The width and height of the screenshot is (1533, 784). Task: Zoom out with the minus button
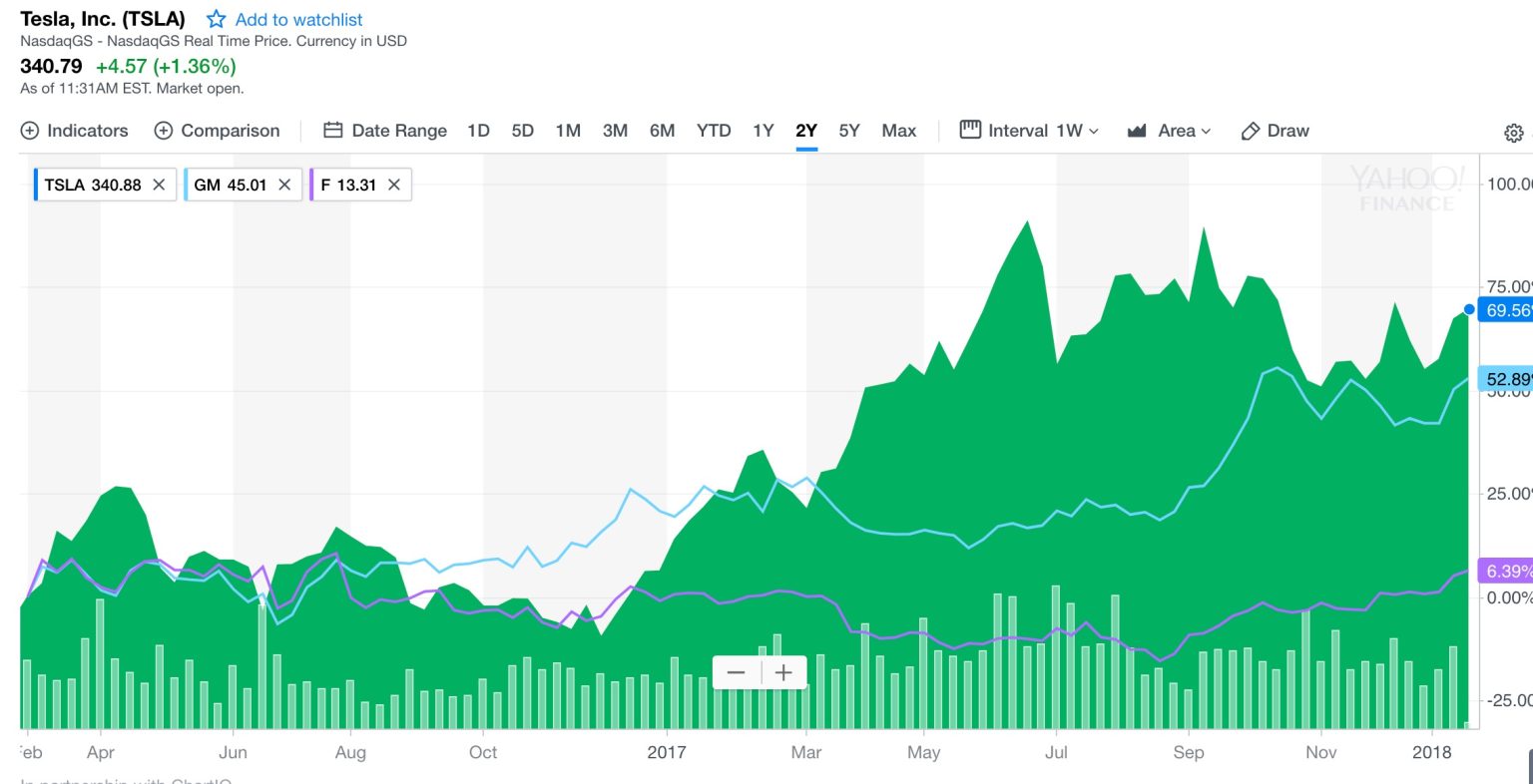coord(737,672)
